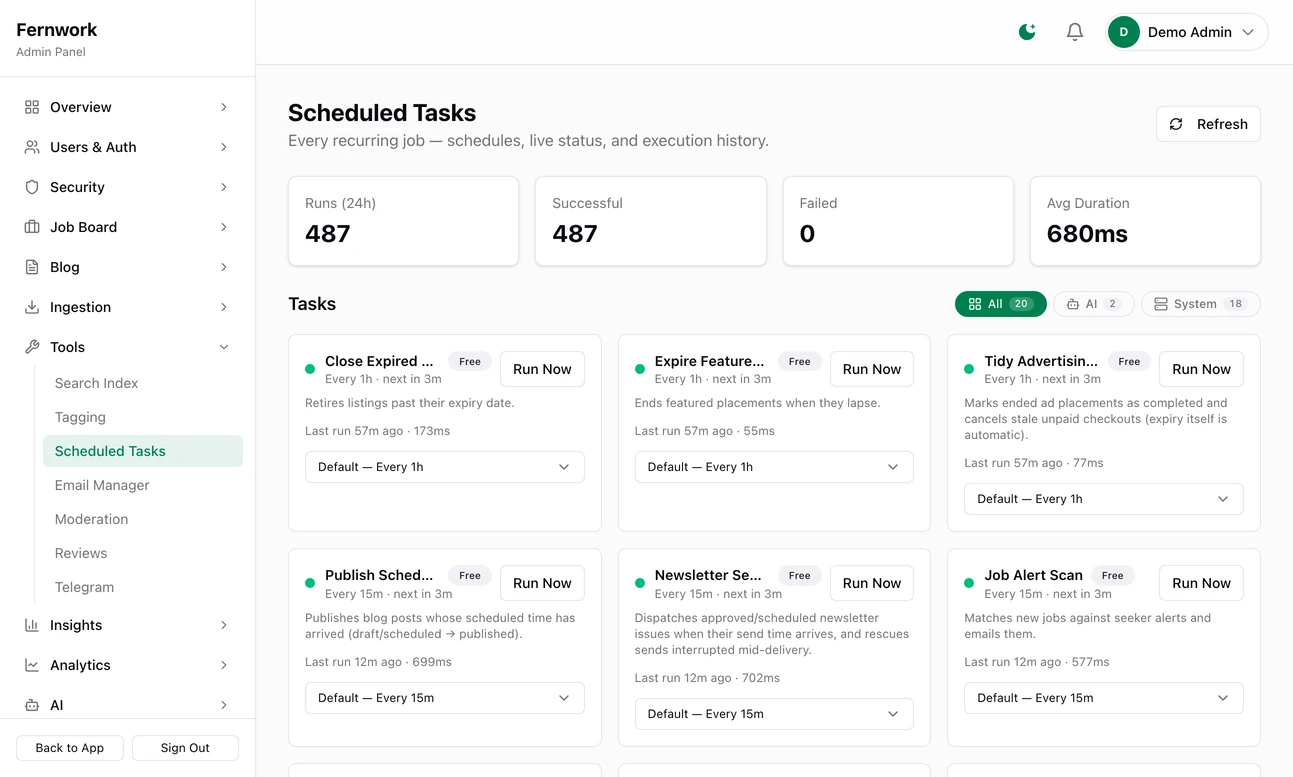
Task: Collapse the Tools section chevron
Action: pyautogui.click(x=224, y=347)
